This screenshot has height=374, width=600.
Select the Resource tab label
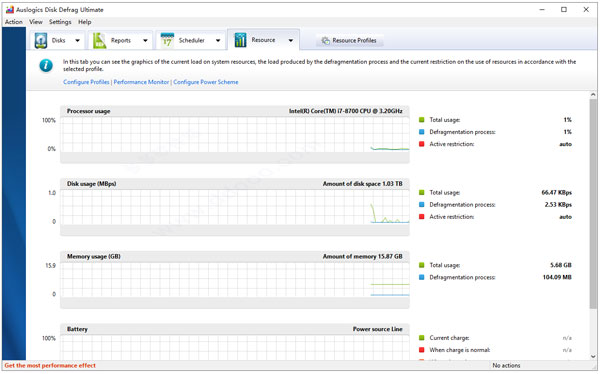(x=263, y=40)
